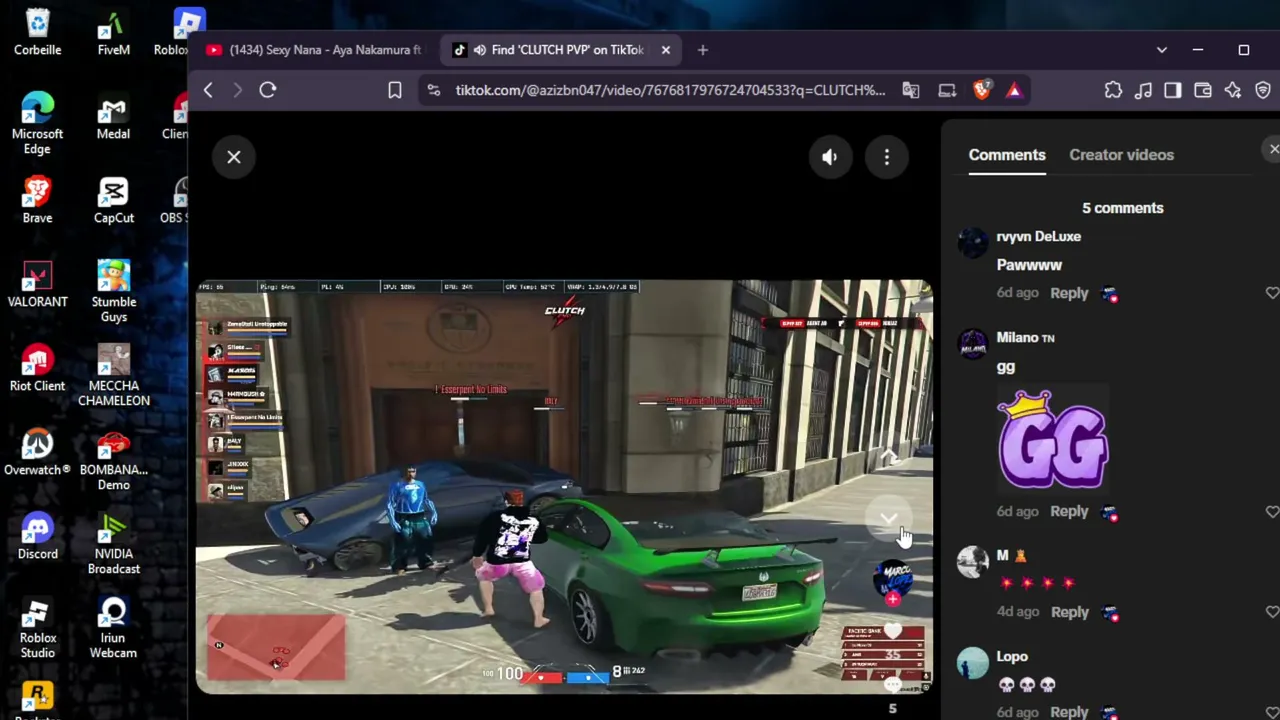Screen dimensions: 1280x720
Task: Select the Microsoft Edge desktop icon
Action: tap(38, 123)
